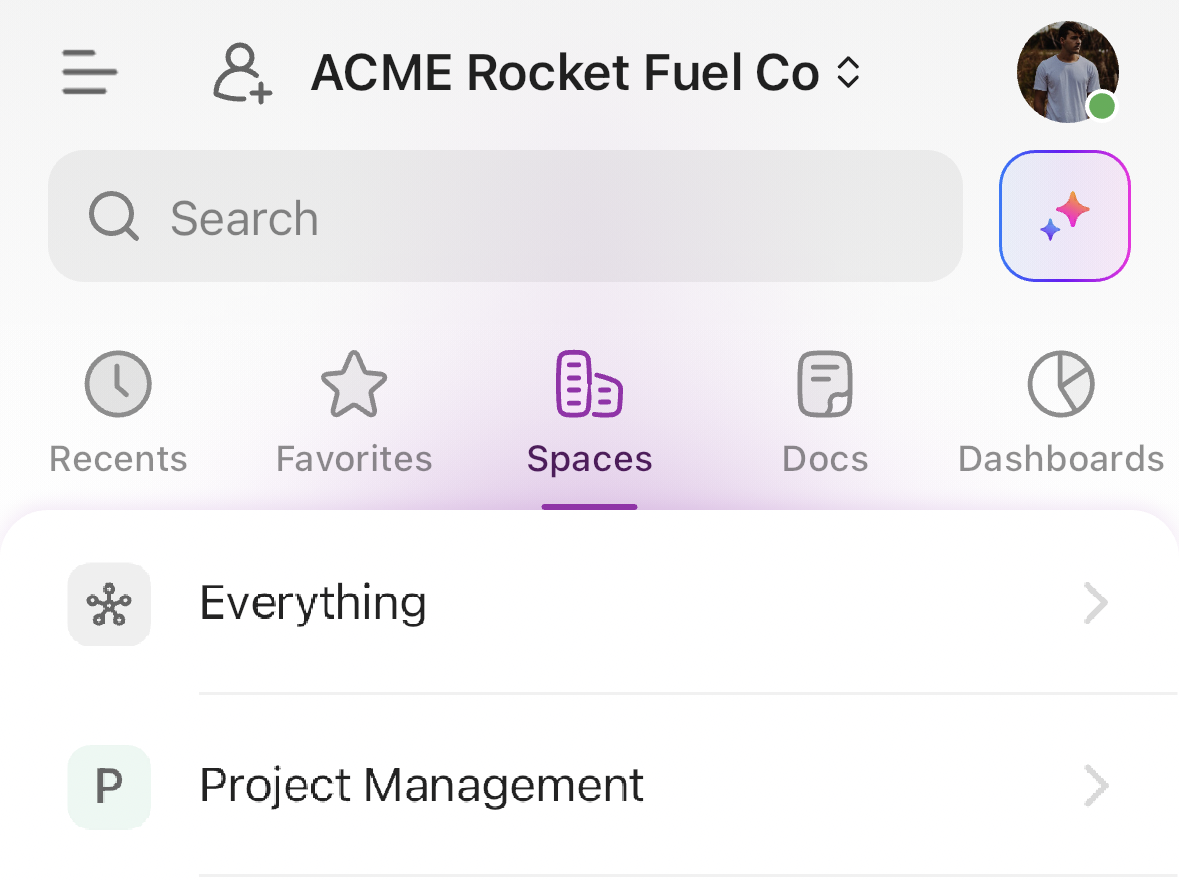Tap your online status indicator

(x=1099, y=104)
